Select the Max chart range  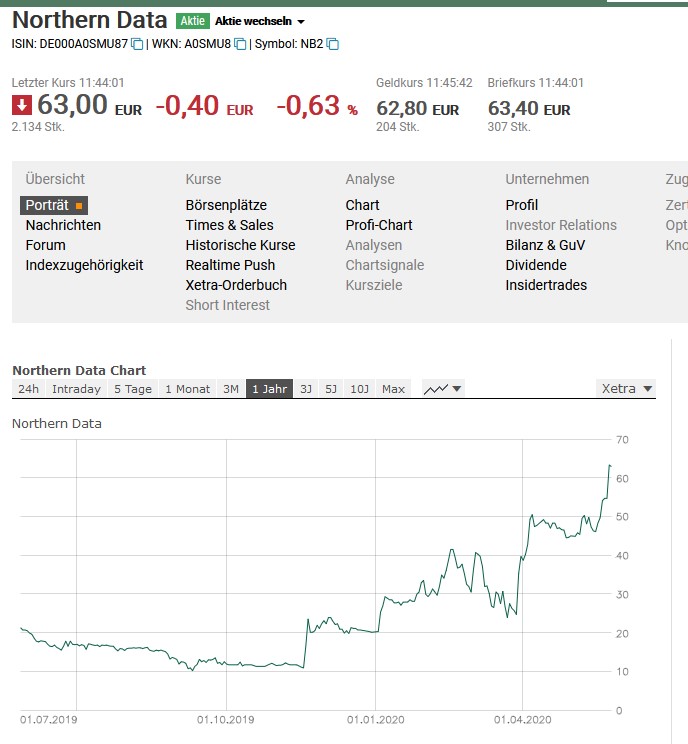pos(393,389)
